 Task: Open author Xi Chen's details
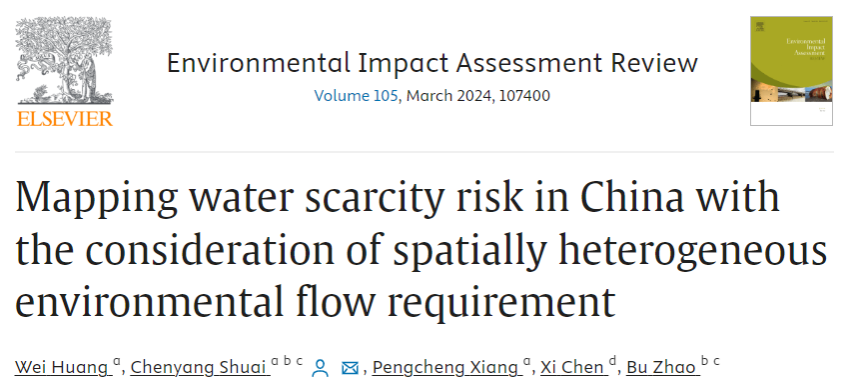571,368
